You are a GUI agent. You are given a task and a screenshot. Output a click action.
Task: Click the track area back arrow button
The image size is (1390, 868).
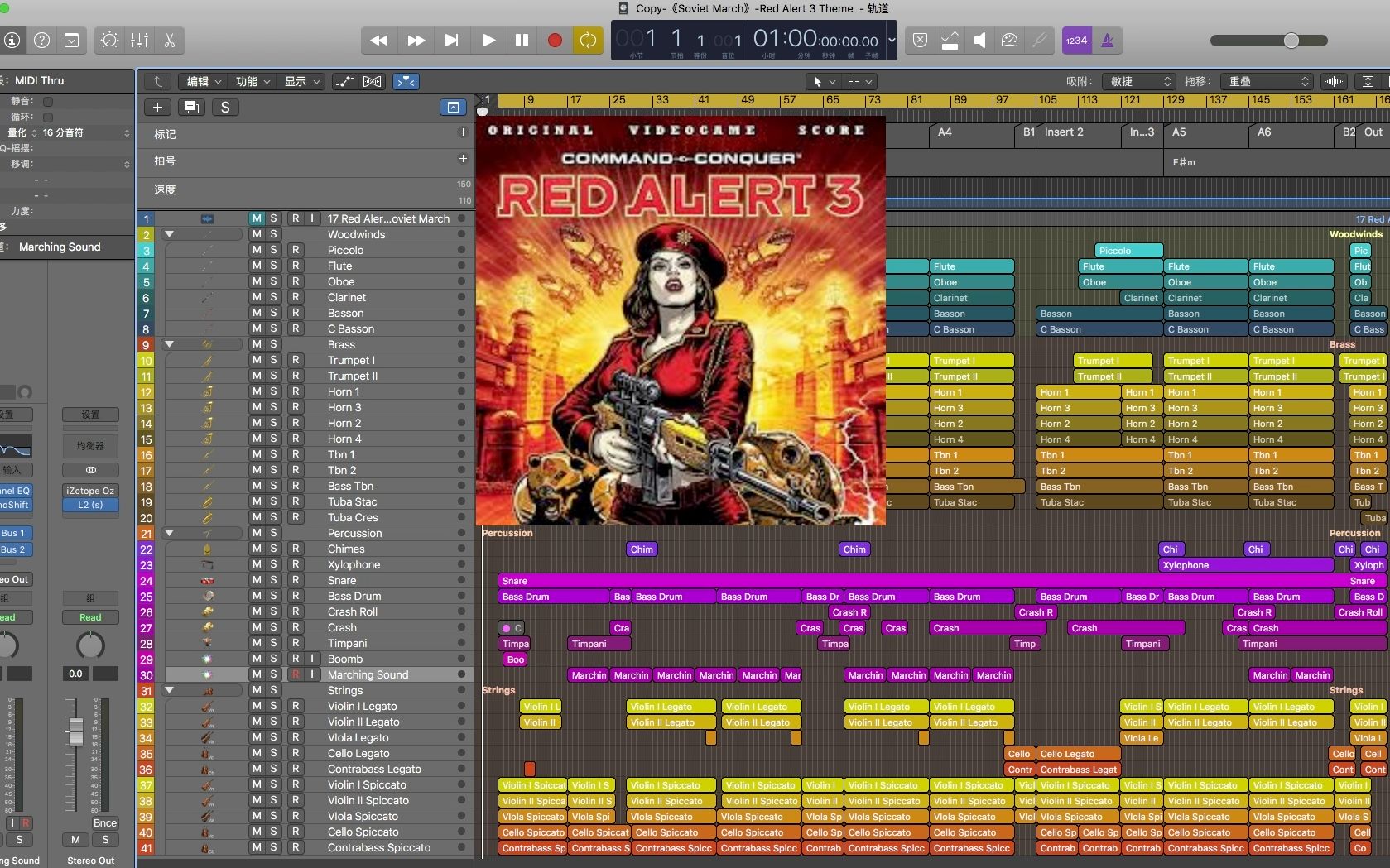click(x=158, y=81)
